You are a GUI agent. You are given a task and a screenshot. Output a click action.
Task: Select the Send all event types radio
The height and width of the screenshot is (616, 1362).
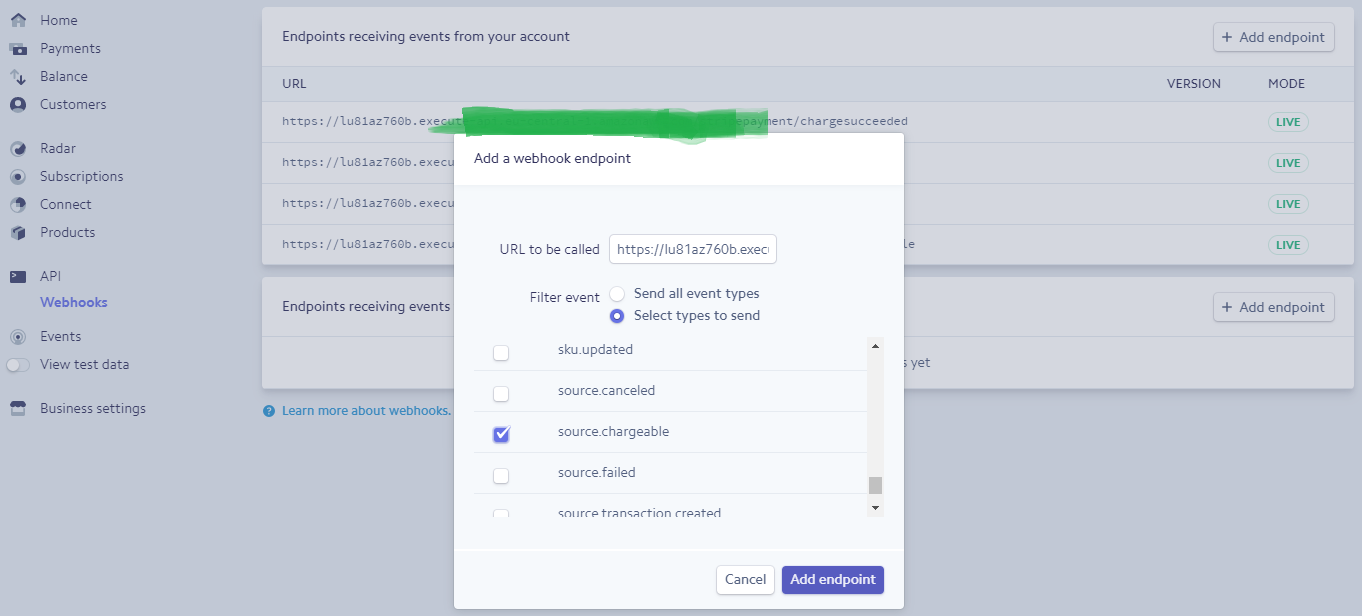[617, 294]
